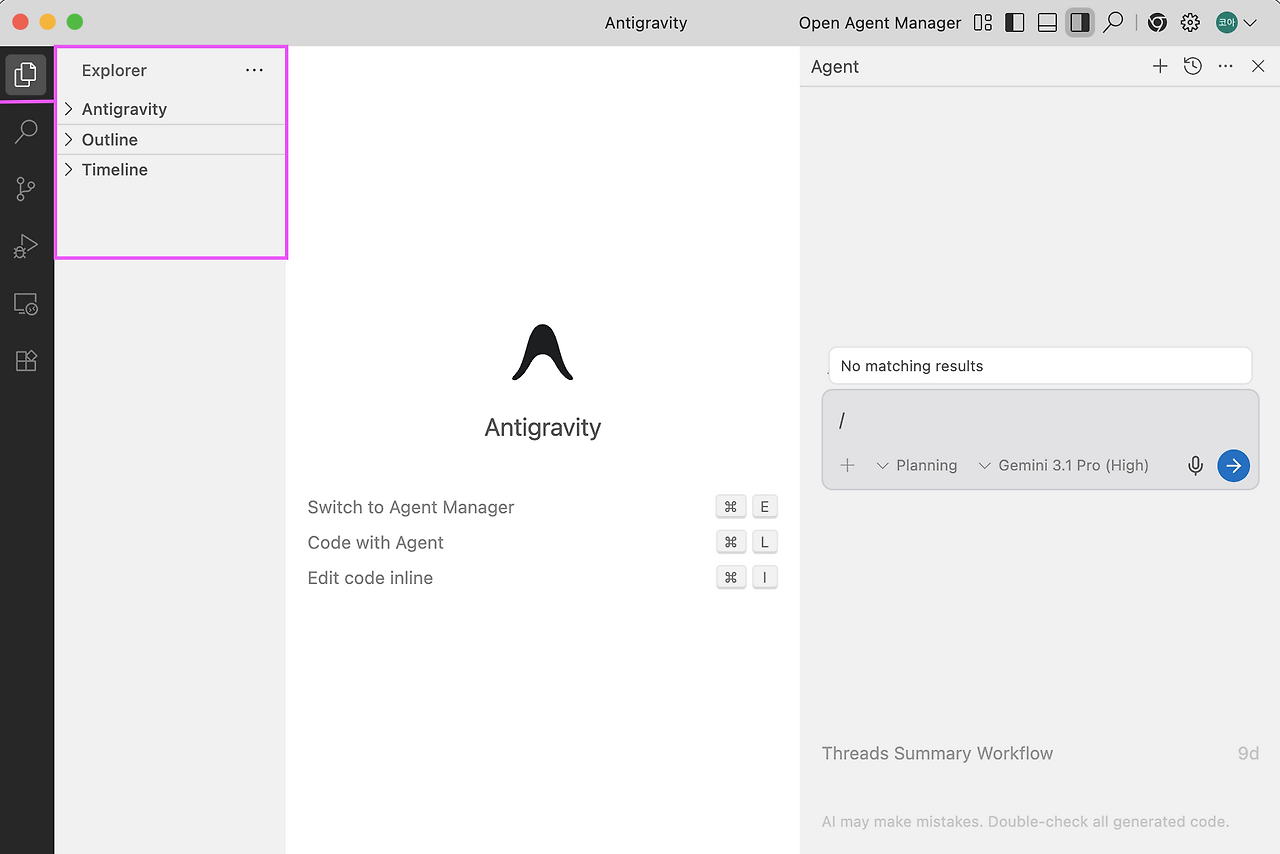
Task: Open the Planning mode dropdown
Action: [917, 465]
